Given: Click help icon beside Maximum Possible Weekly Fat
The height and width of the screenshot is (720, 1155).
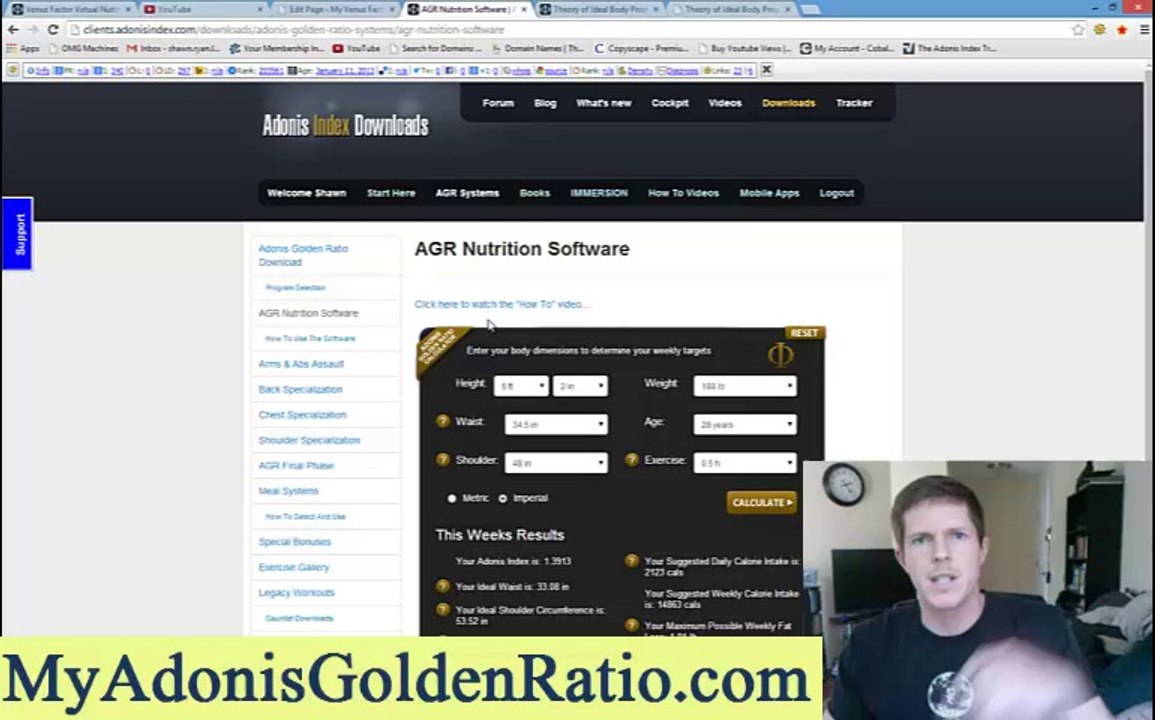Looking at the screenshot, I should (631, 626).
